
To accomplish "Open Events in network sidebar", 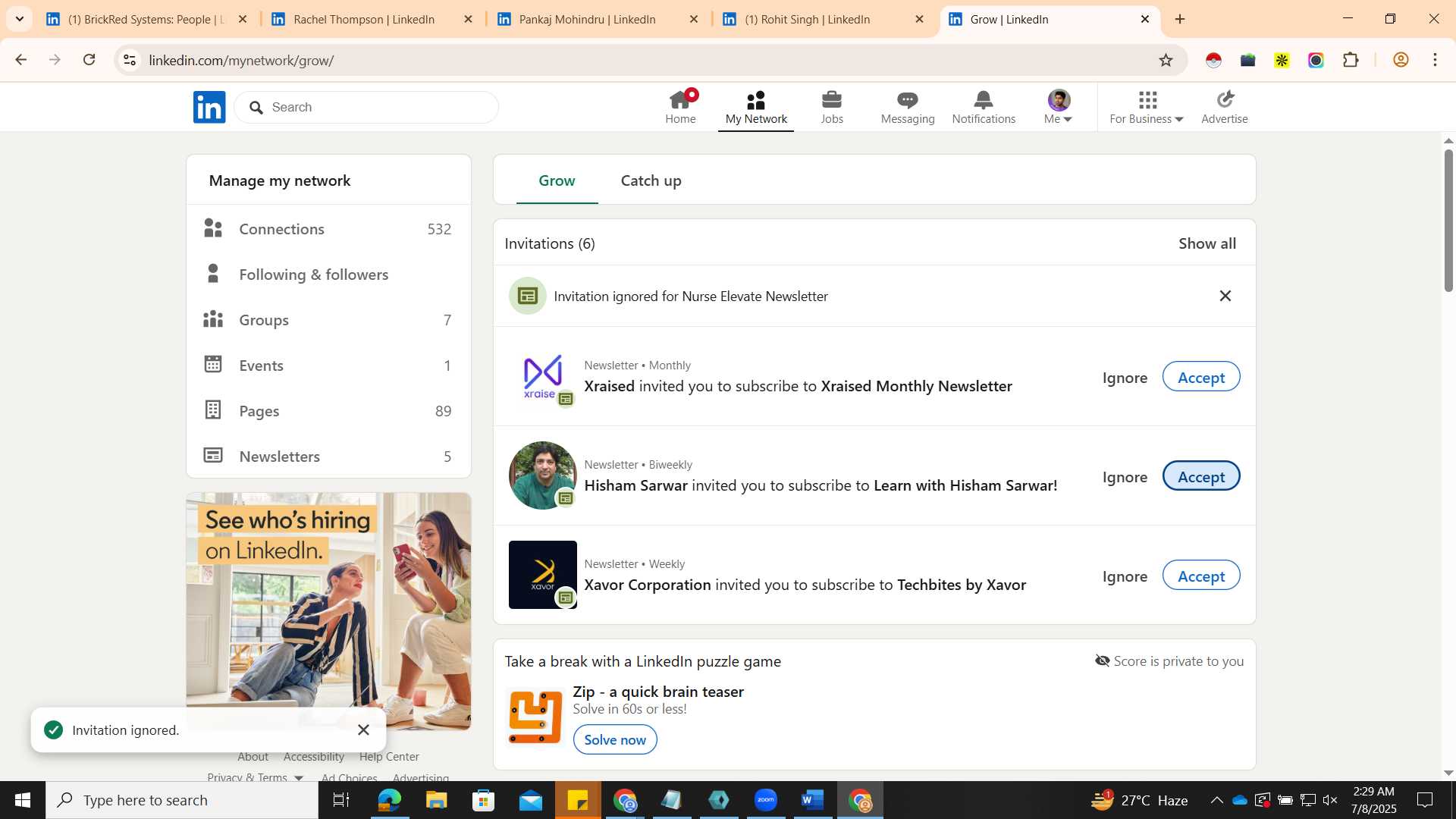I will [328, 365].
